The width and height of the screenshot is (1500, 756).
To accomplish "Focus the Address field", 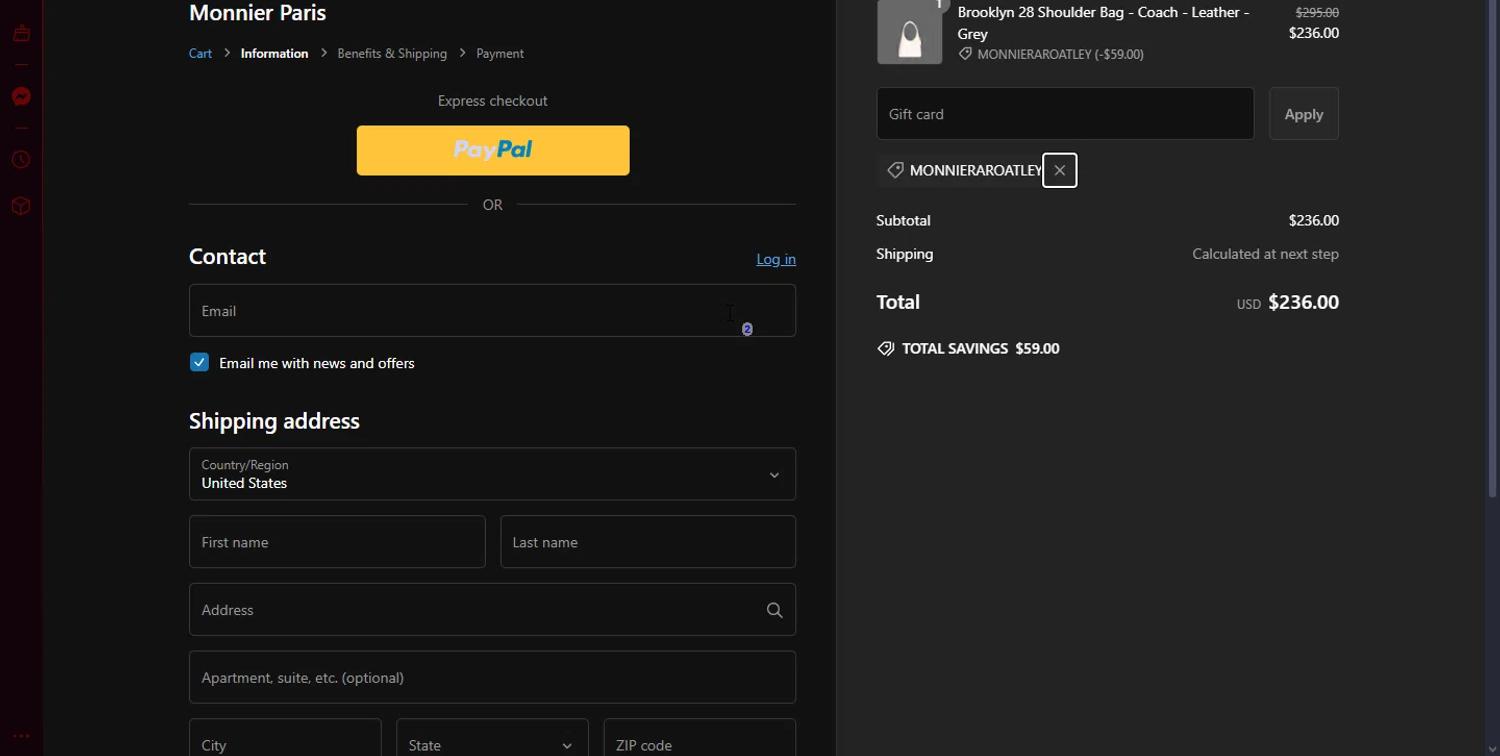I will pyautogui.click(x=492, y=610).
